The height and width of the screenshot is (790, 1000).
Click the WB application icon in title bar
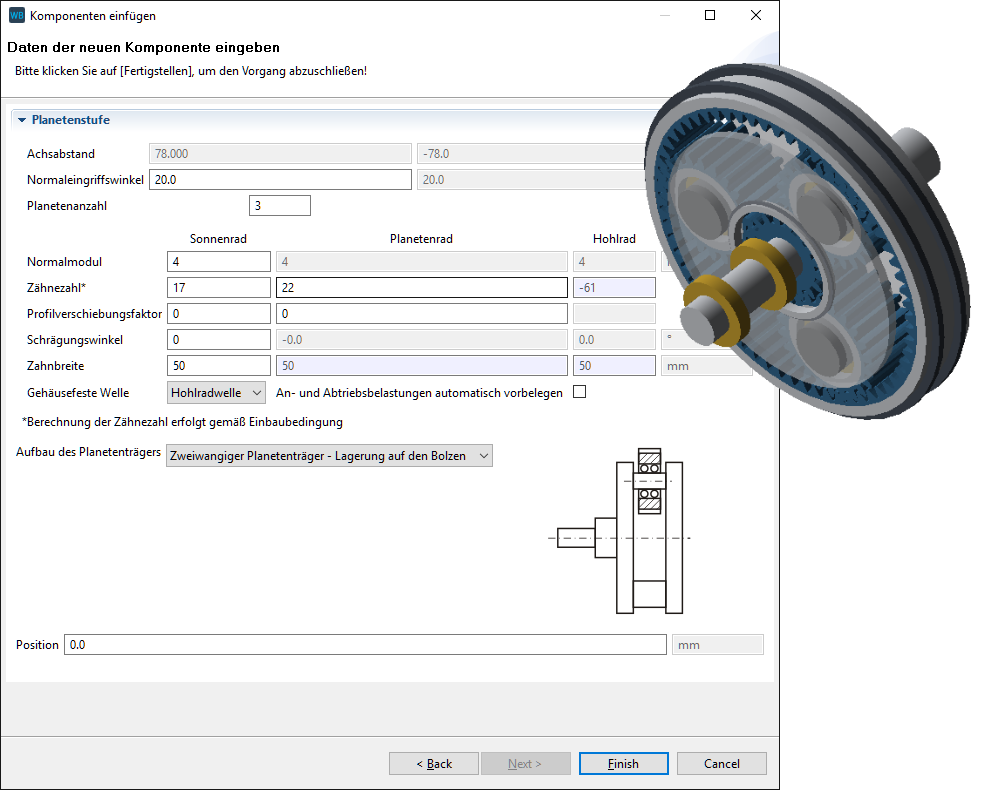[x=17, y=16]
